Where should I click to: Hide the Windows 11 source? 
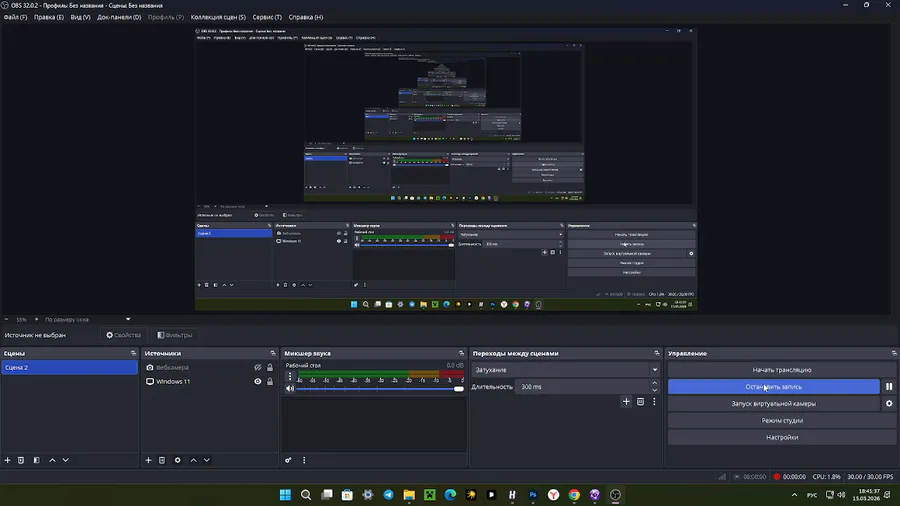tap(258, 382)
